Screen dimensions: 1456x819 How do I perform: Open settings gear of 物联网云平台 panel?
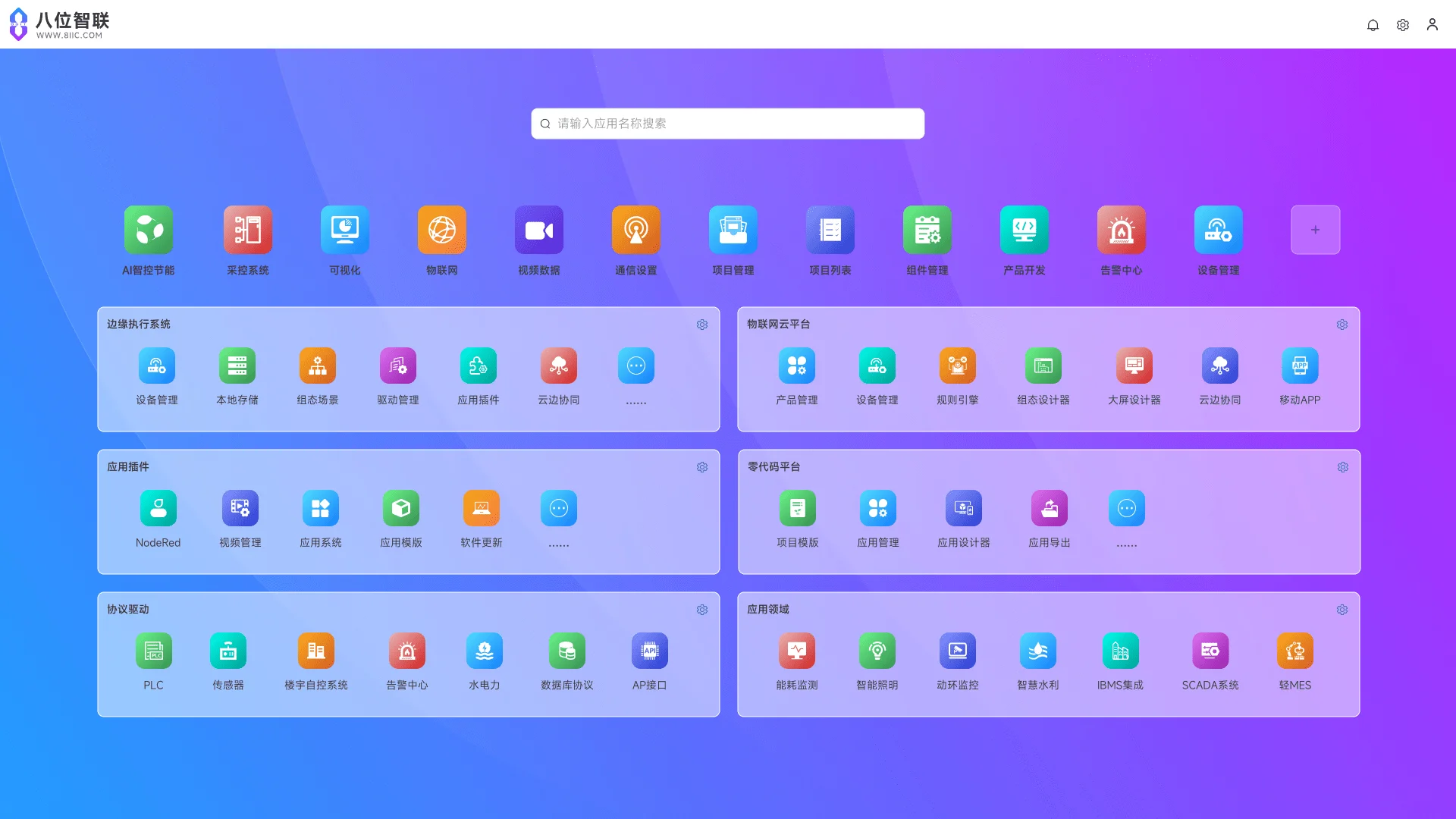[x=1342, y=325]
